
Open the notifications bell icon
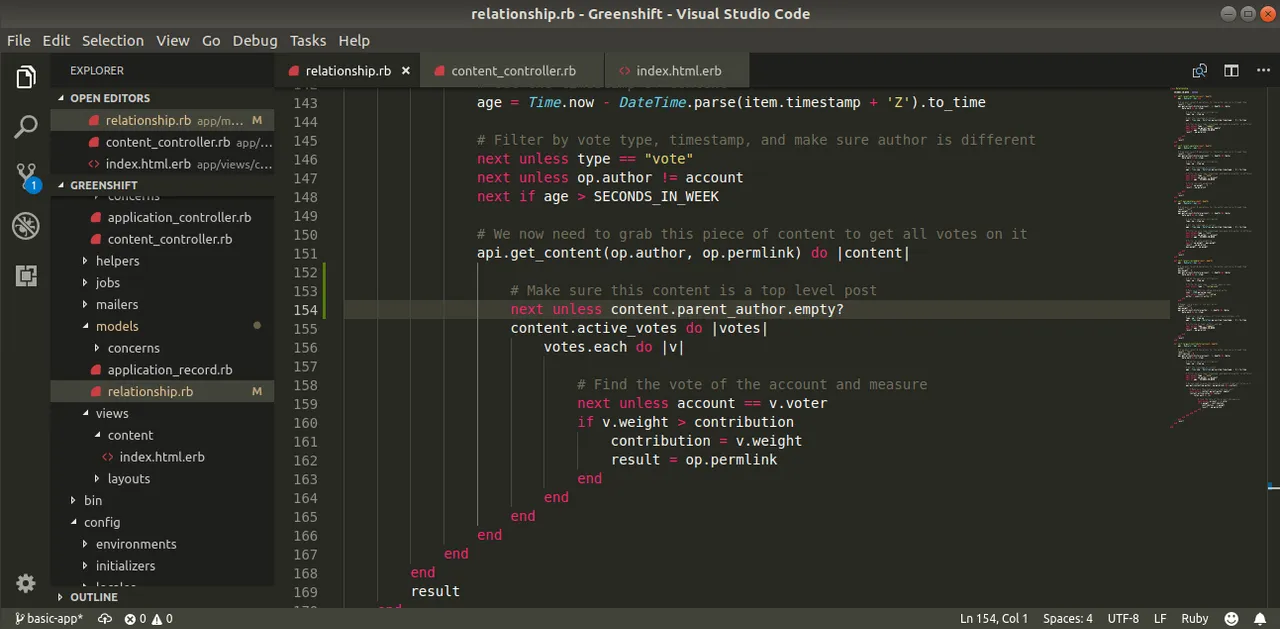click(x=1260, y=619)
